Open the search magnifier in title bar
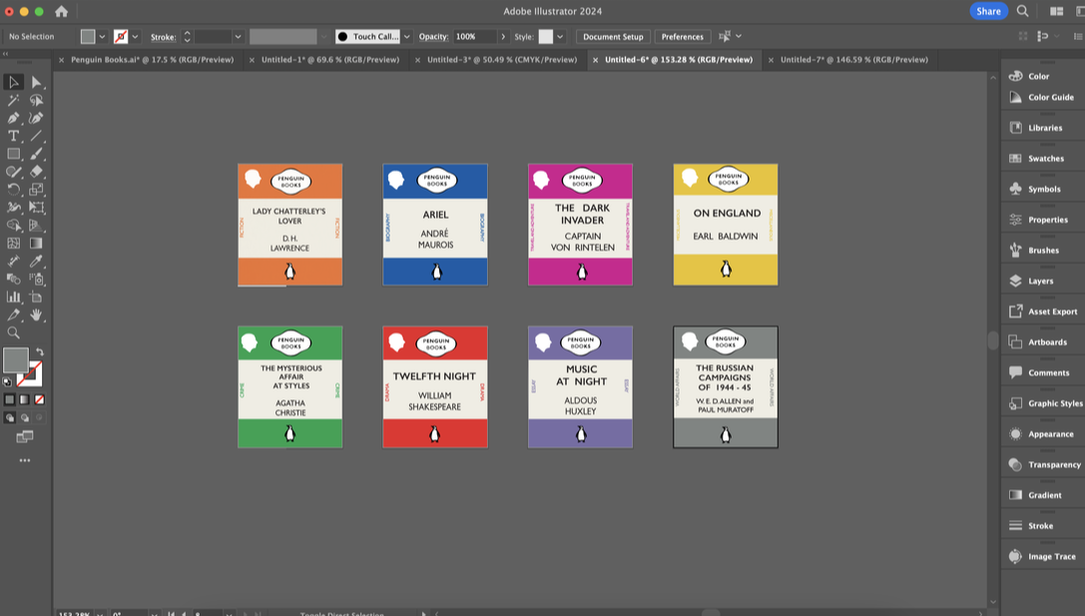Image resolution: width=1085 pixels, height=616 pixels. [1023, 11]
